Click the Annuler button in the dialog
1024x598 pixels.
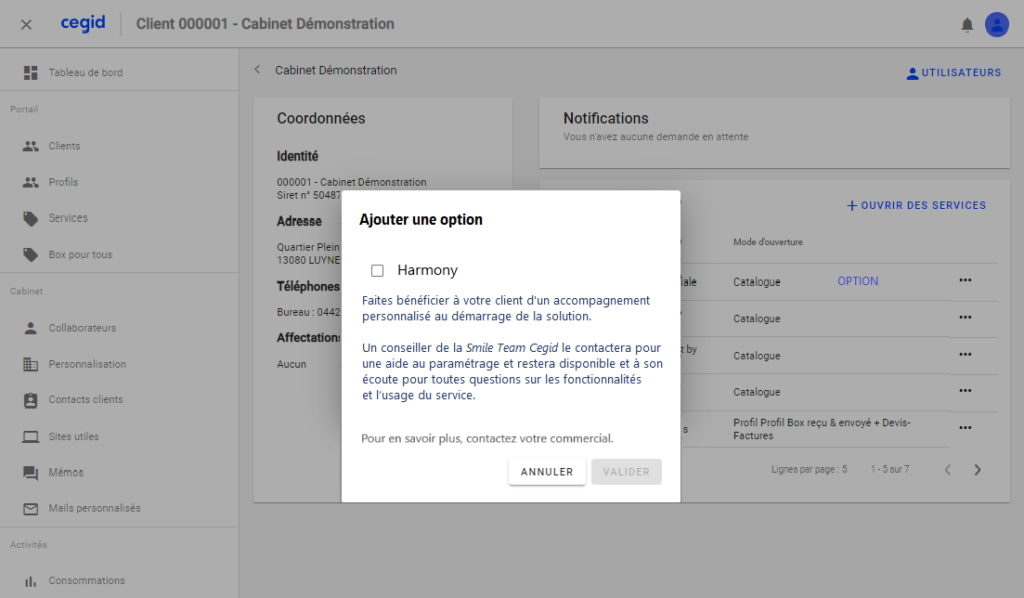click(x=547, y=471)
